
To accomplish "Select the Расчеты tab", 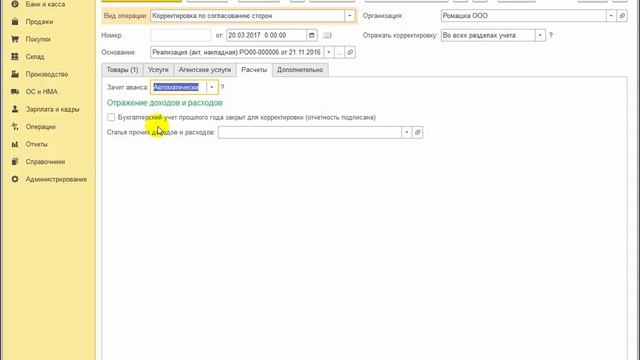I will (254, 70).
